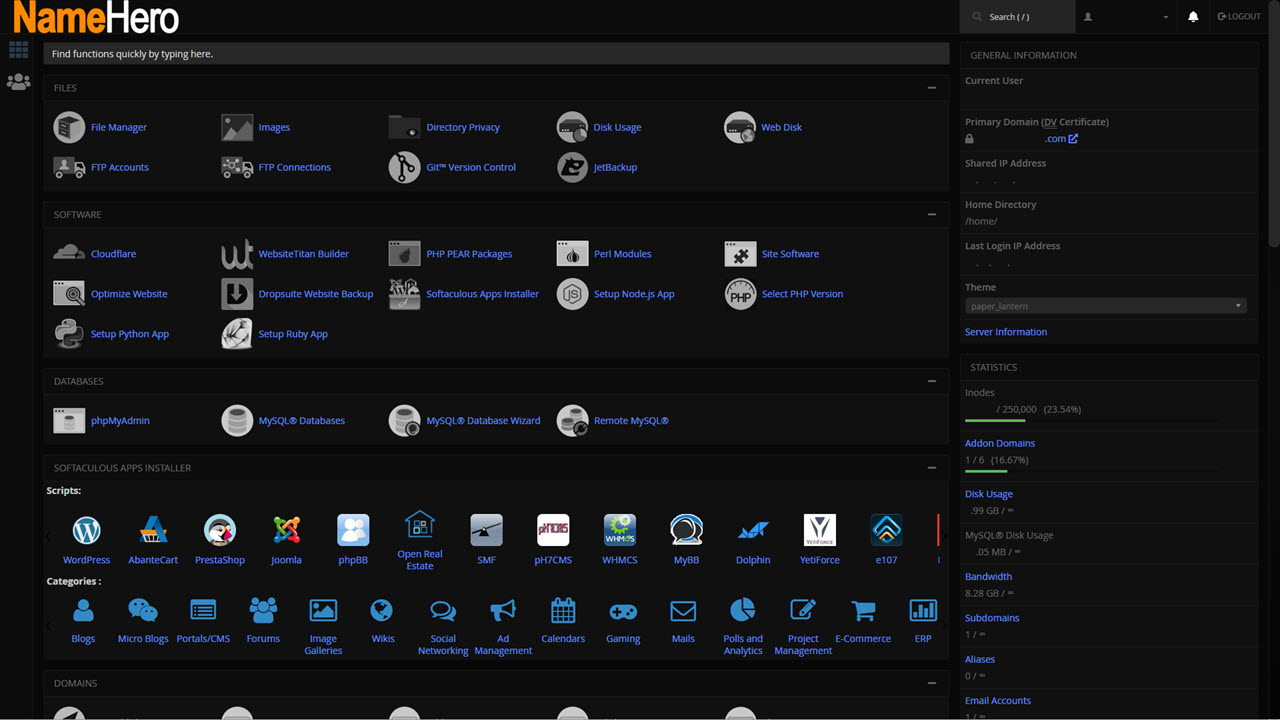Viewport: 1280px width, 720px height.
Task: Open Subdomains statistics link
Action: coord(992,618)
